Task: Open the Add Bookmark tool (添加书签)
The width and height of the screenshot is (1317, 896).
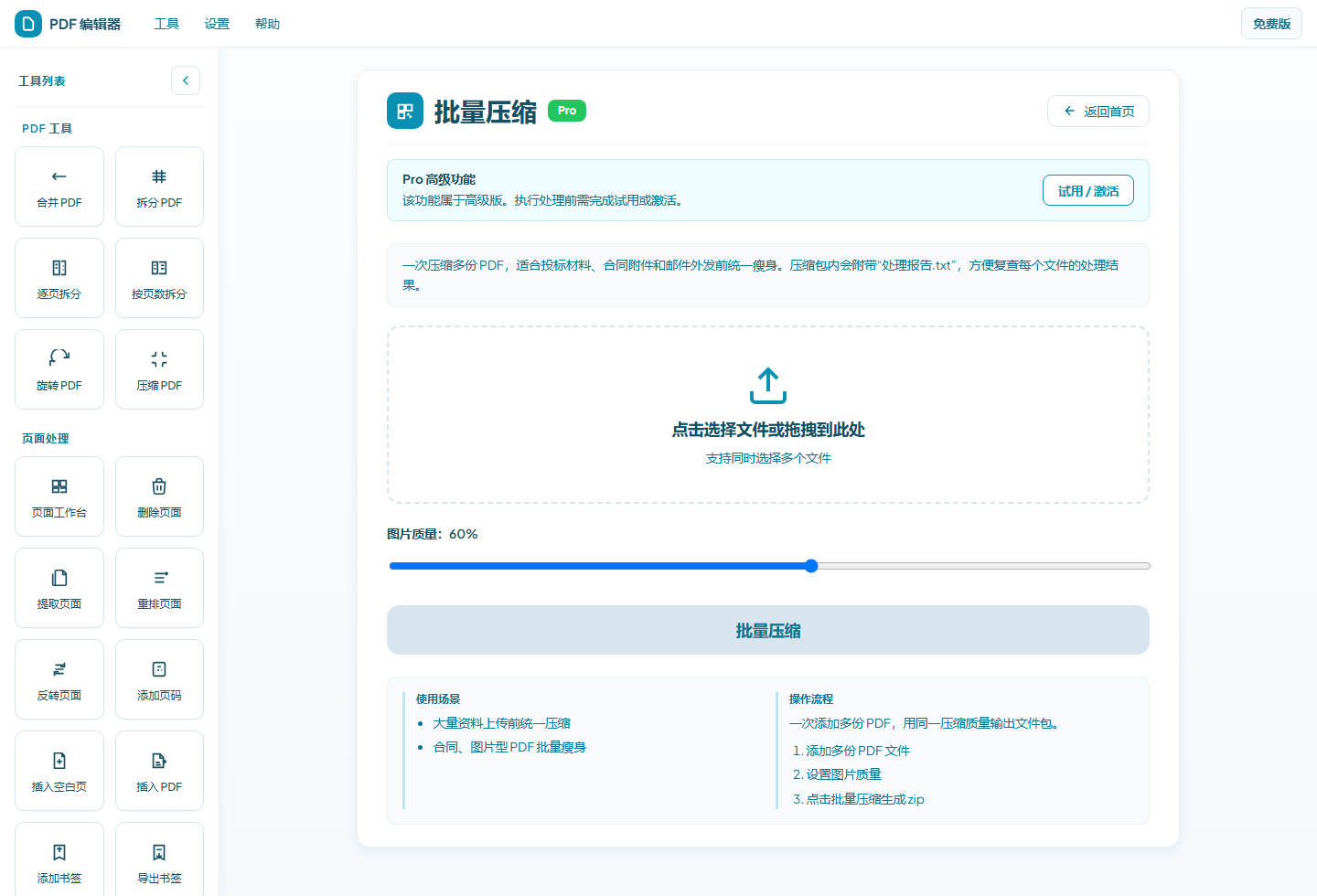Action: click(59, 859)
